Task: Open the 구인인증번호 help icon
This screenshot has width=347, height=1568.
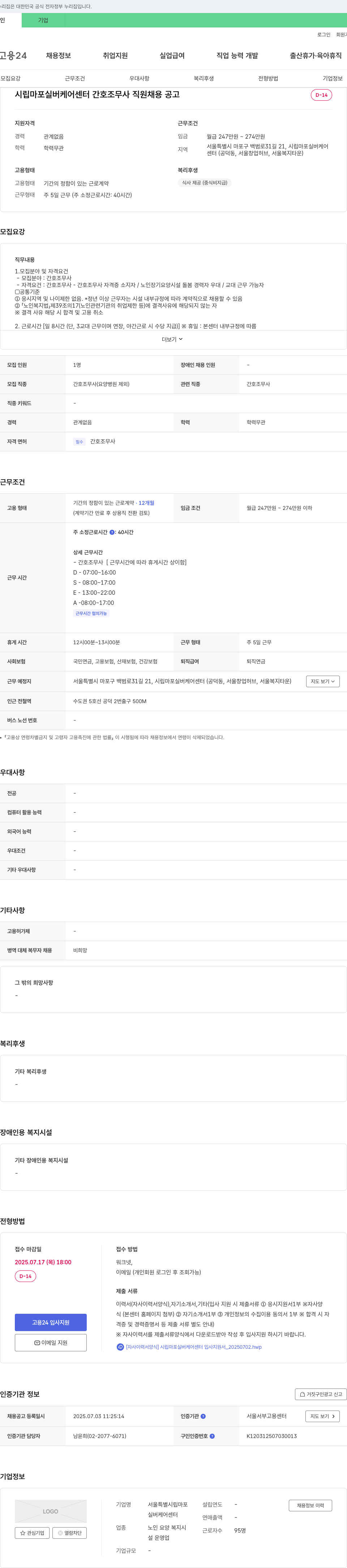Action: point(212,1436)
